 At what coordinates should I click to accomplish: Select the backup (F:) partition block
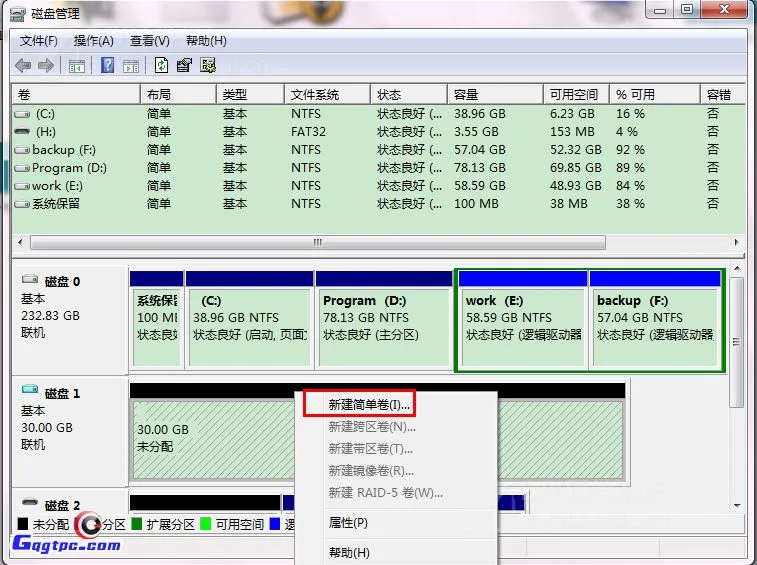(x=655, y=320)
